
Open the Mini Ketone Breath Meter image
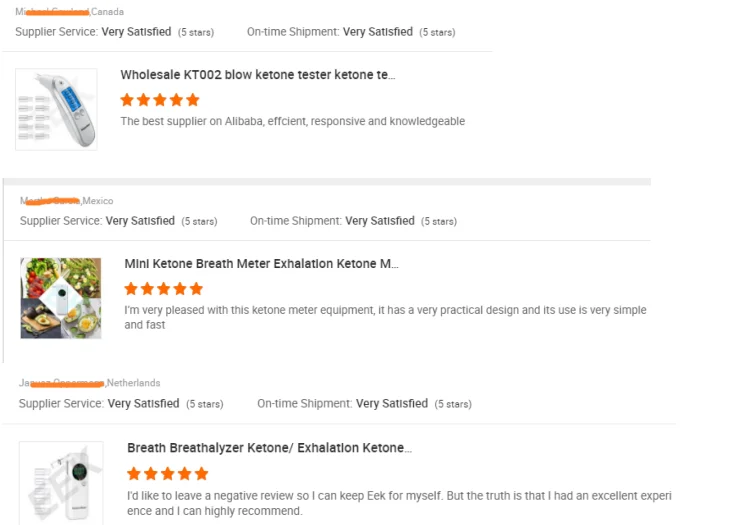[61, 298]
